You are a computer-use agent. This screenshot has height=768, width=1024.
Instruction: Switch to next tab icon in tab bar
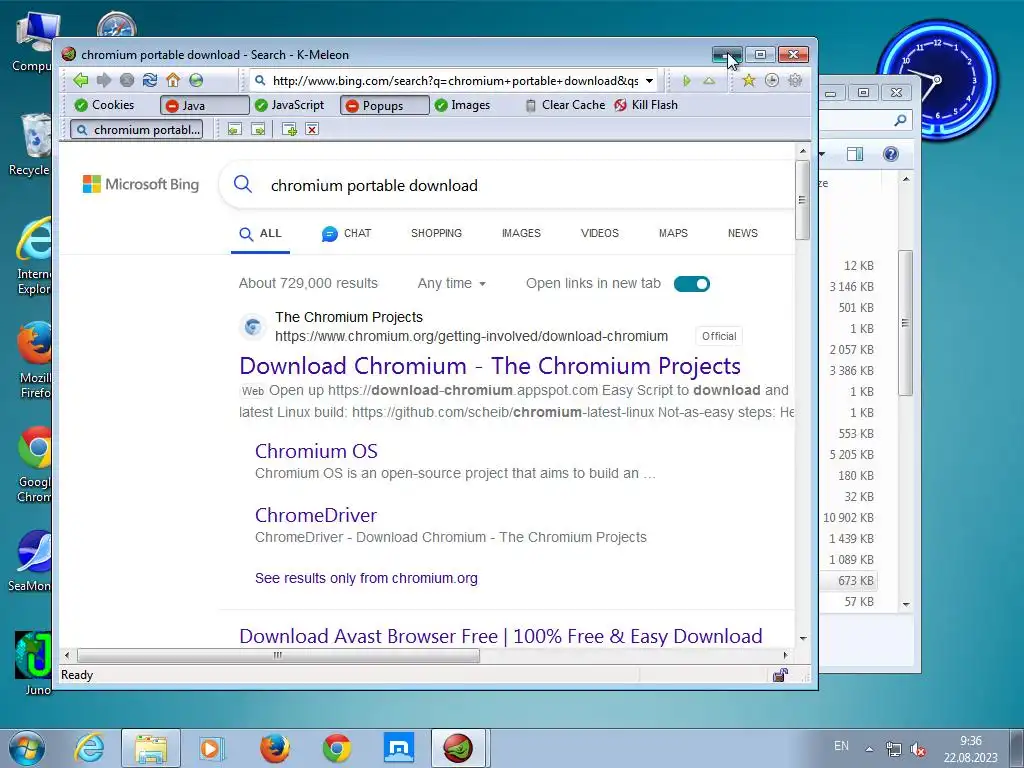click(258, 129)
